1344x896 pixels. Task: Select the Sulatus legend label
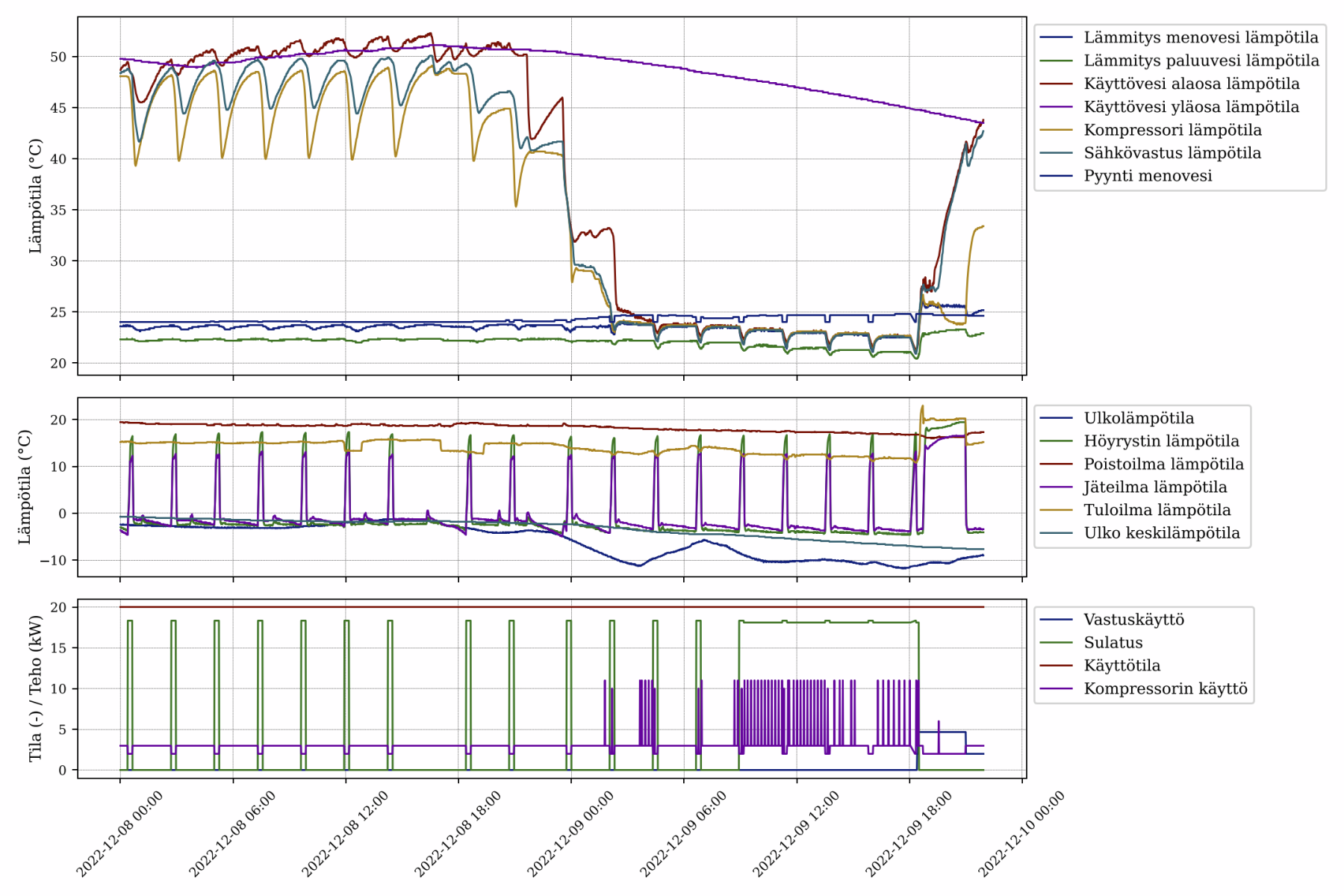click(1113, 643)
